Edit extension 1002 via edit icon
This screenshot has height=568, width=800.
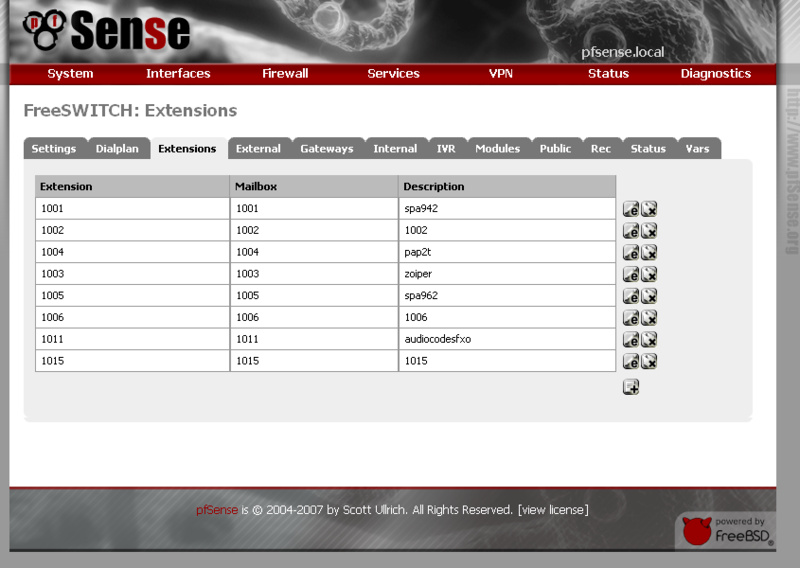pyautogui.click(x=631, y=231)
